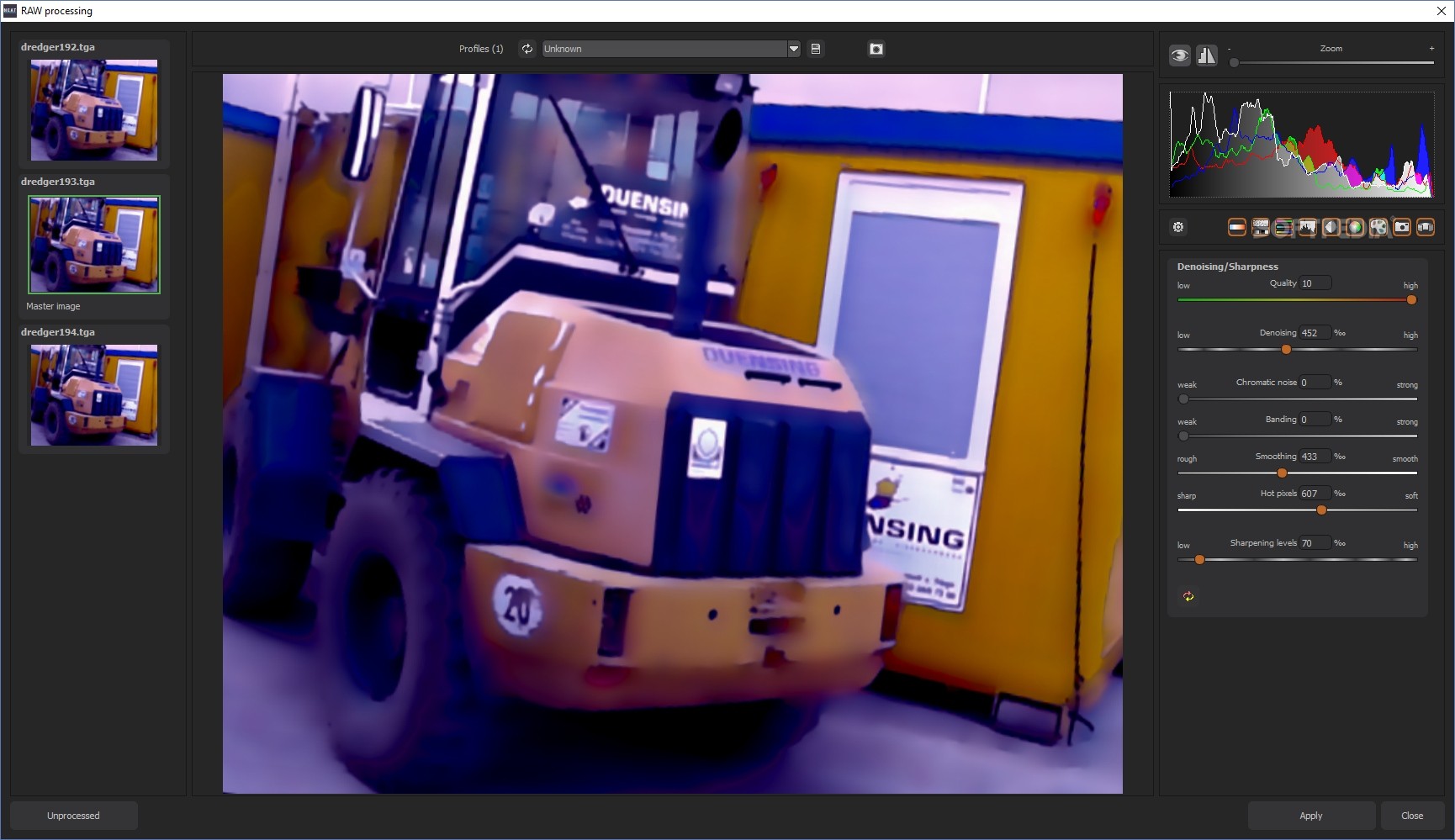Select the dredger192.tga thumbnail
Image resolution: width=1455 pixels, height=840 pixels.
(x=94, y=110)
